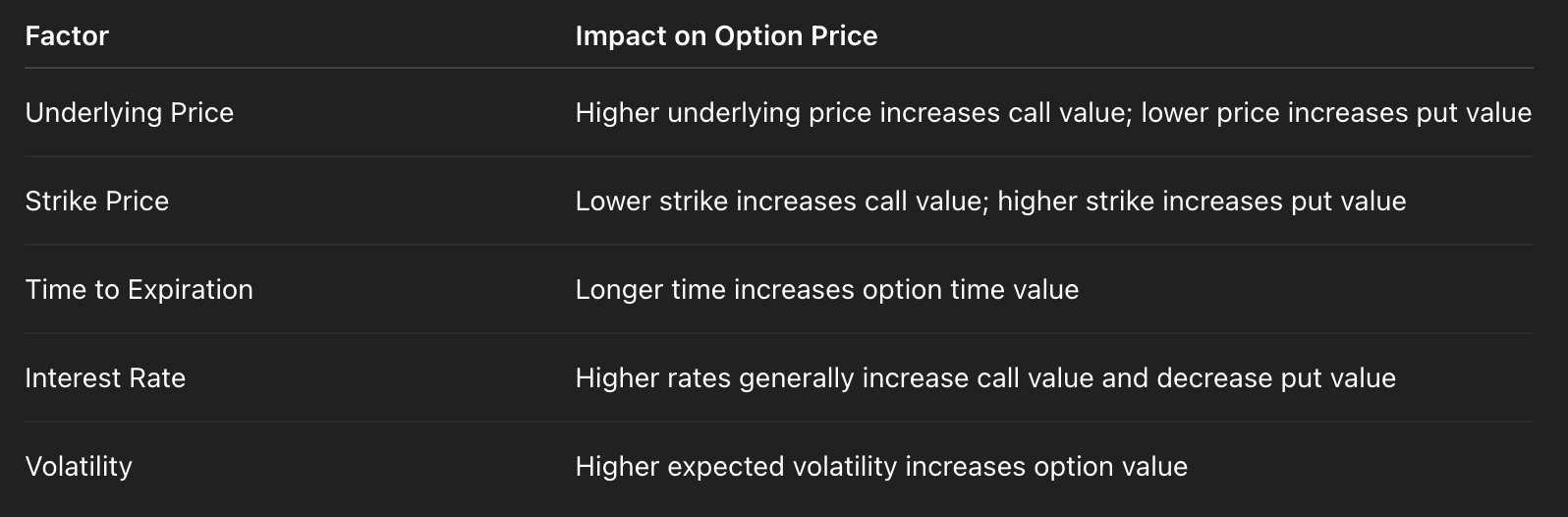Click the 'option time value' phrase
This screenshot has width=1568, height=517.
point(971,290)
